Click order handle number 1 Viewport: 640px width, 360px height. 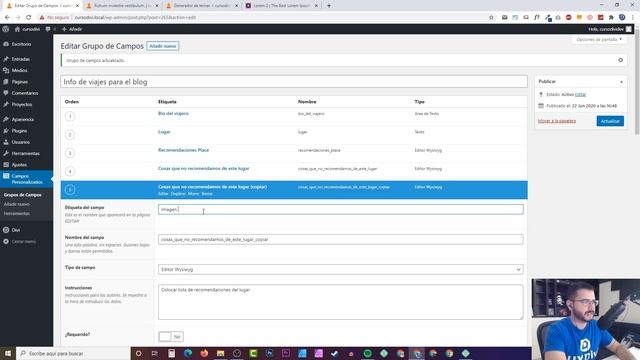70,116
